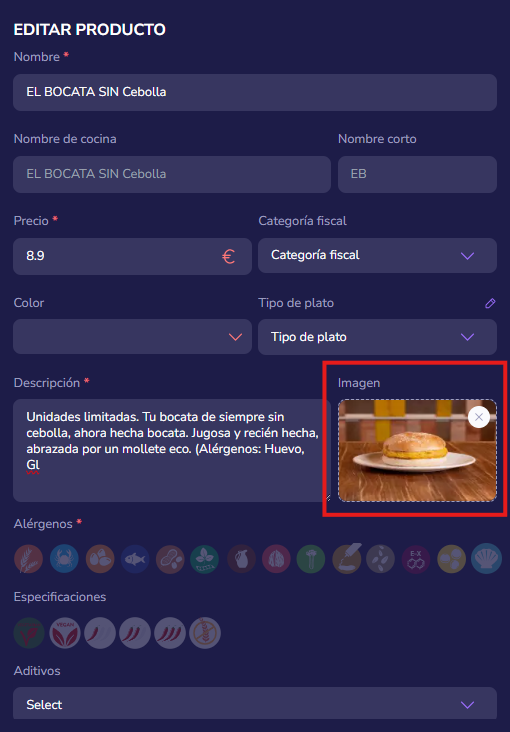Click the Precio field showing 8.9
Screen dimensions: 510x732
pos(132,256)
